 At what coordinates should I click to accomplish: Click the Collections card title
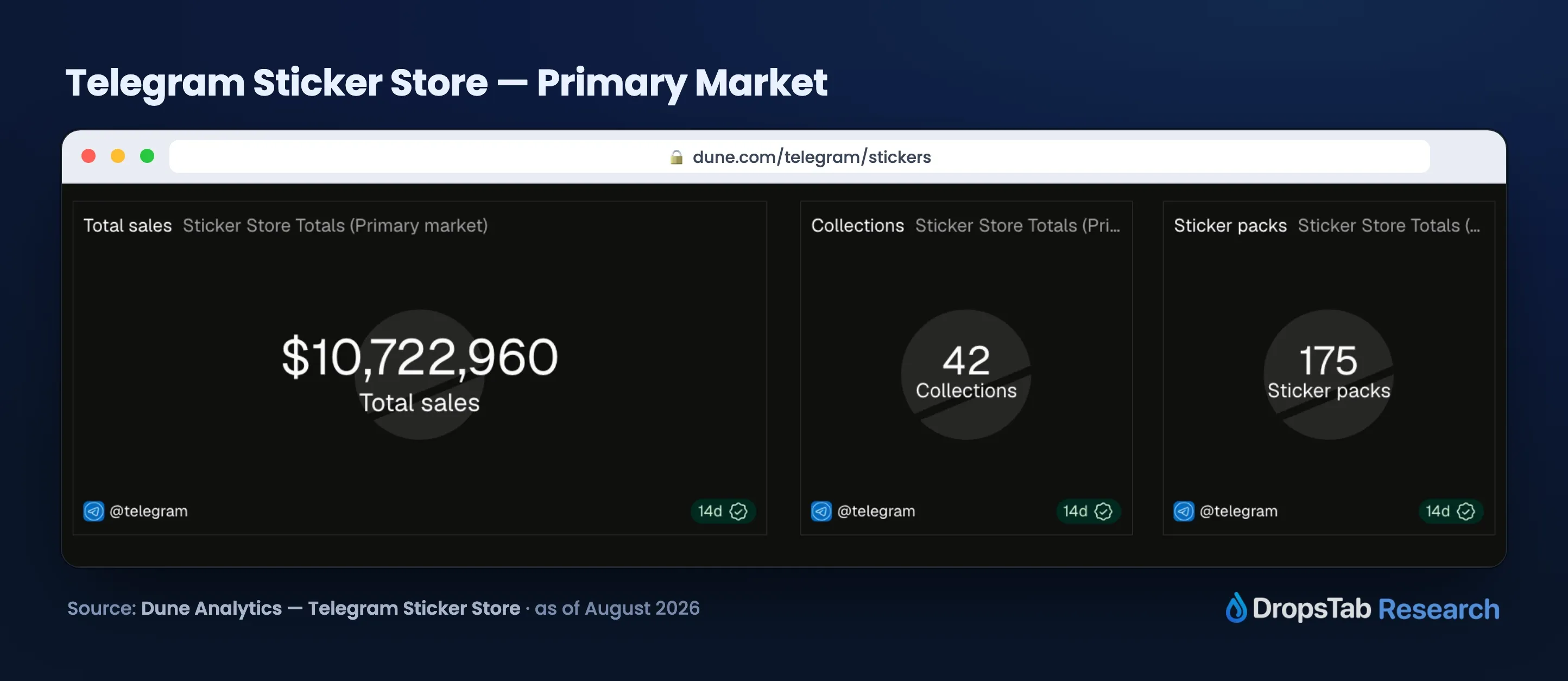[858, 226]
